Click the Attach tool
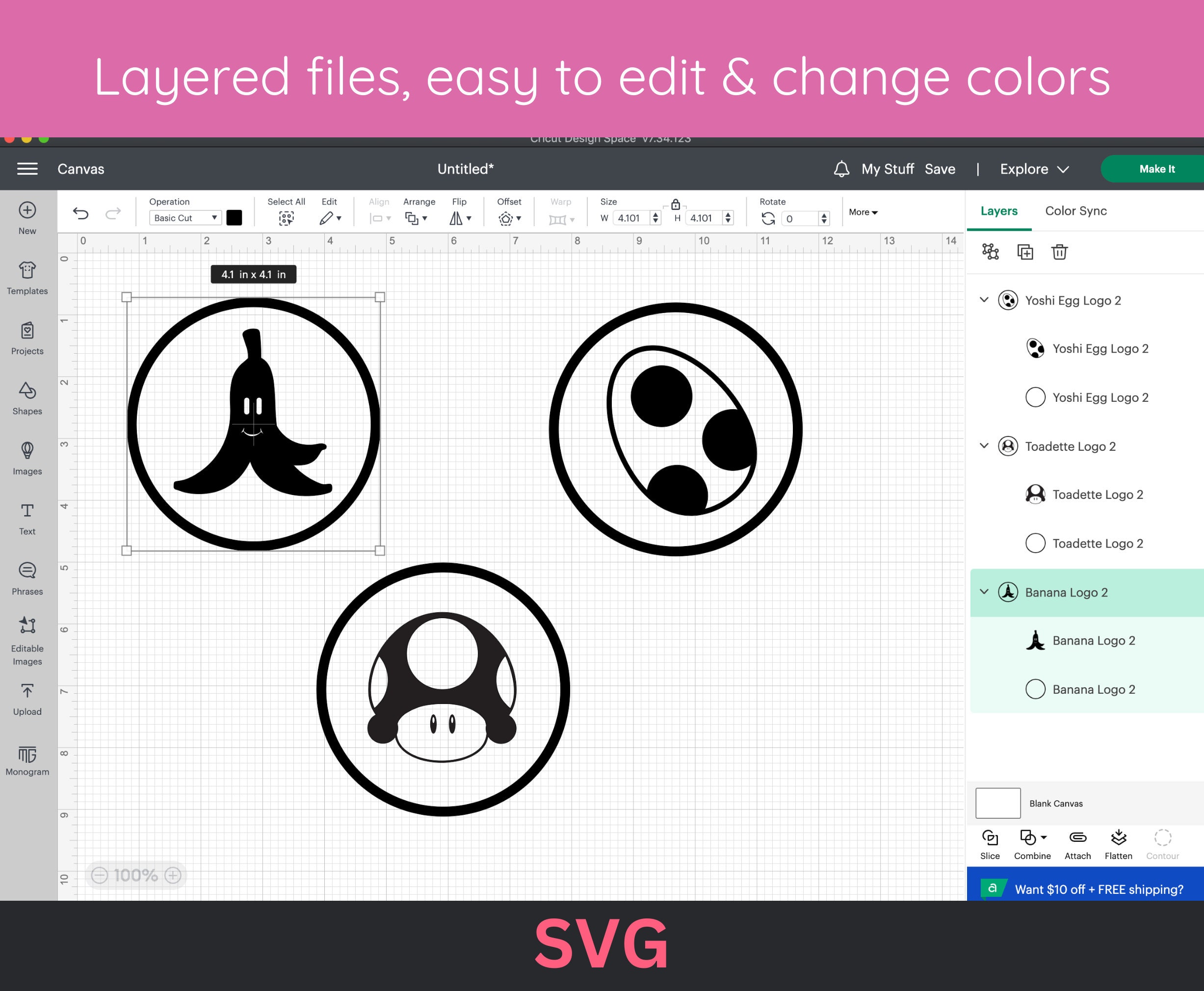This screenshot has width=1204, height=991. click(1077, 845)
